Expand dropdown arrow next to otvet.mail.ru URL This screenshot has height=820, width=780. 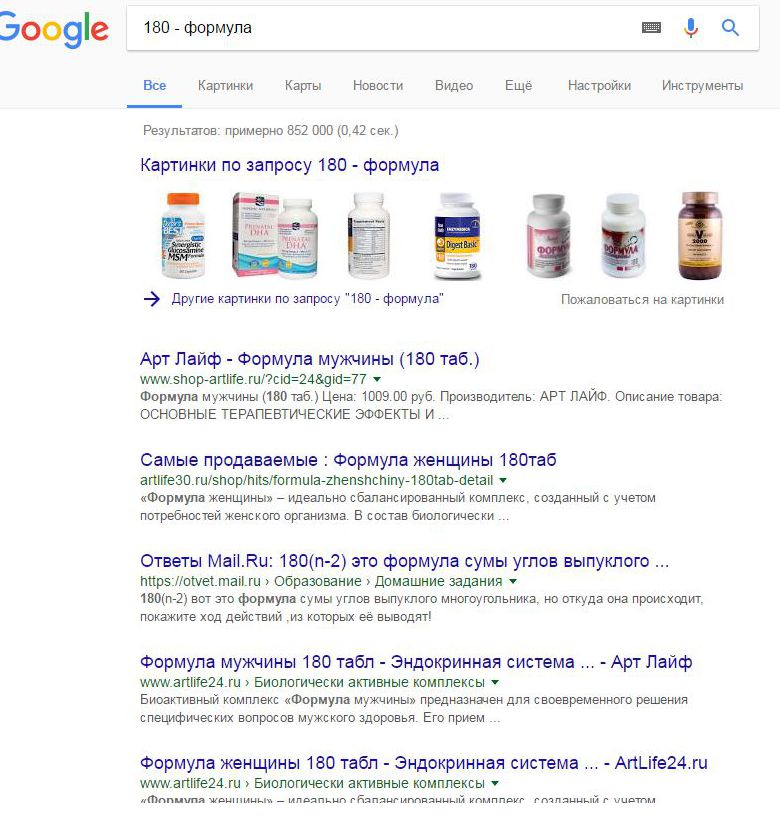(x=513, y=581)
